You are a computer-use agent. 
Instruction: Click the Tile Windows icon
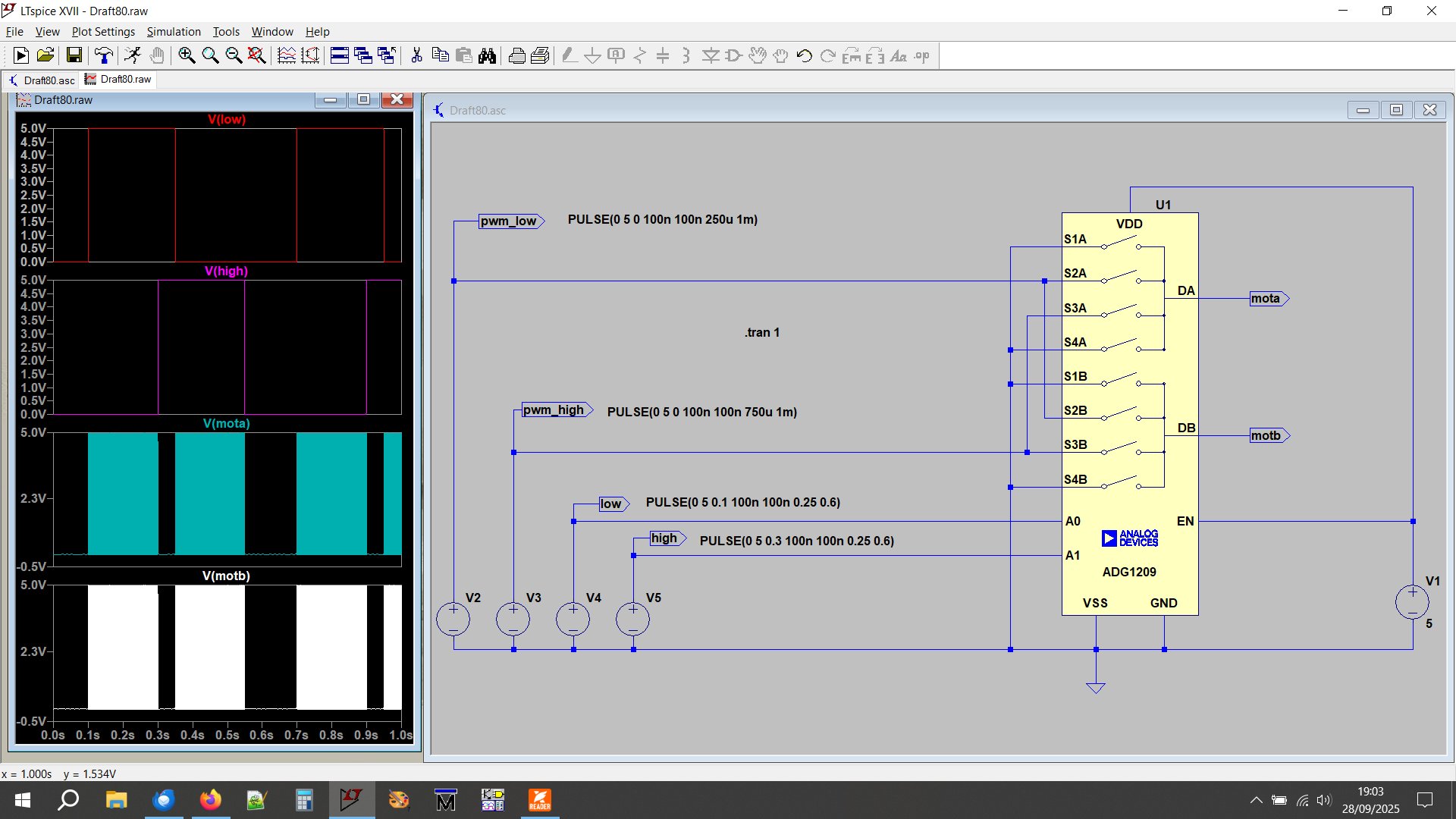click(x=340, y=55)
